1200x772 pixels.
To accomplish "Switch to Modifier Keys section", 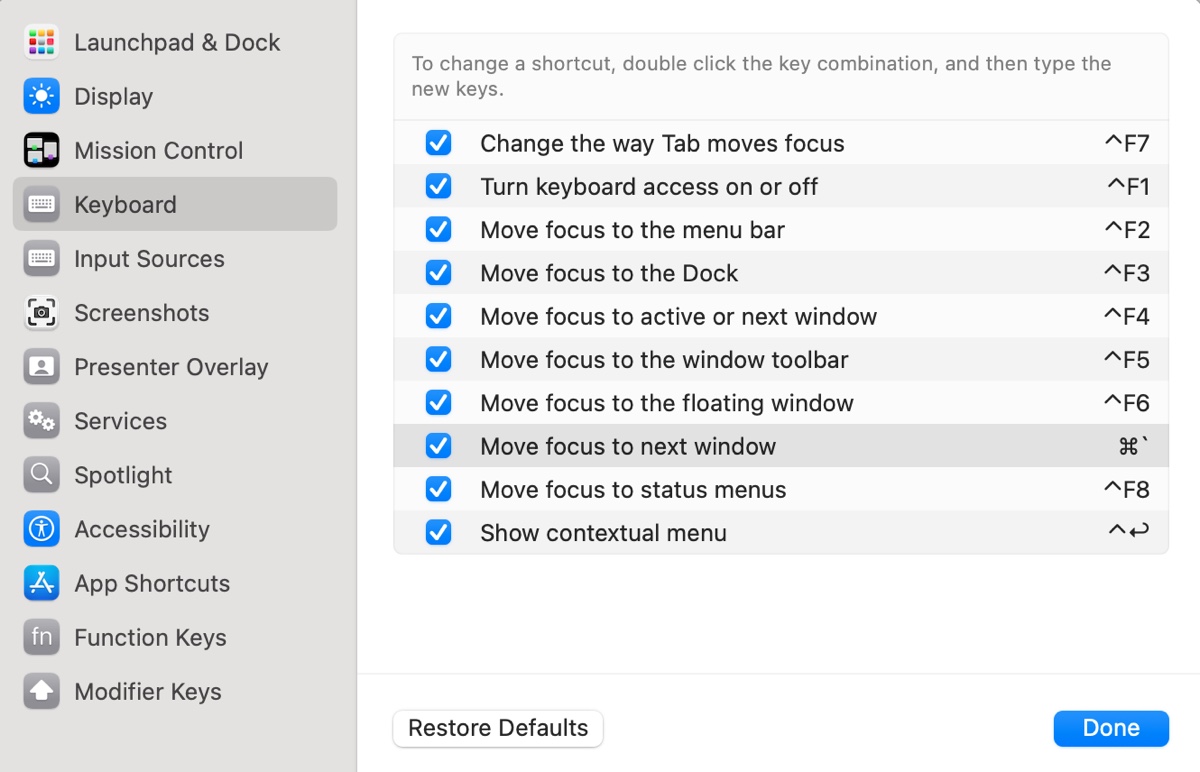I will [147, 691].
